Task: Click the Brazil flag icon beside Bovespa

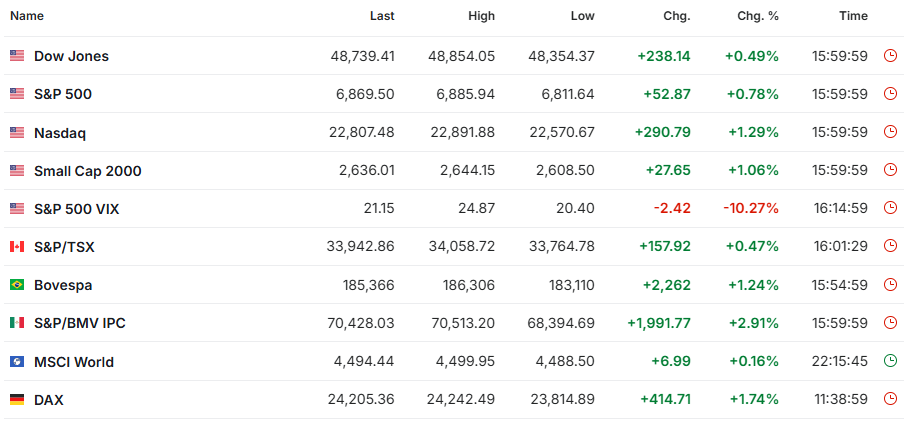Action: tap(17, 285)
